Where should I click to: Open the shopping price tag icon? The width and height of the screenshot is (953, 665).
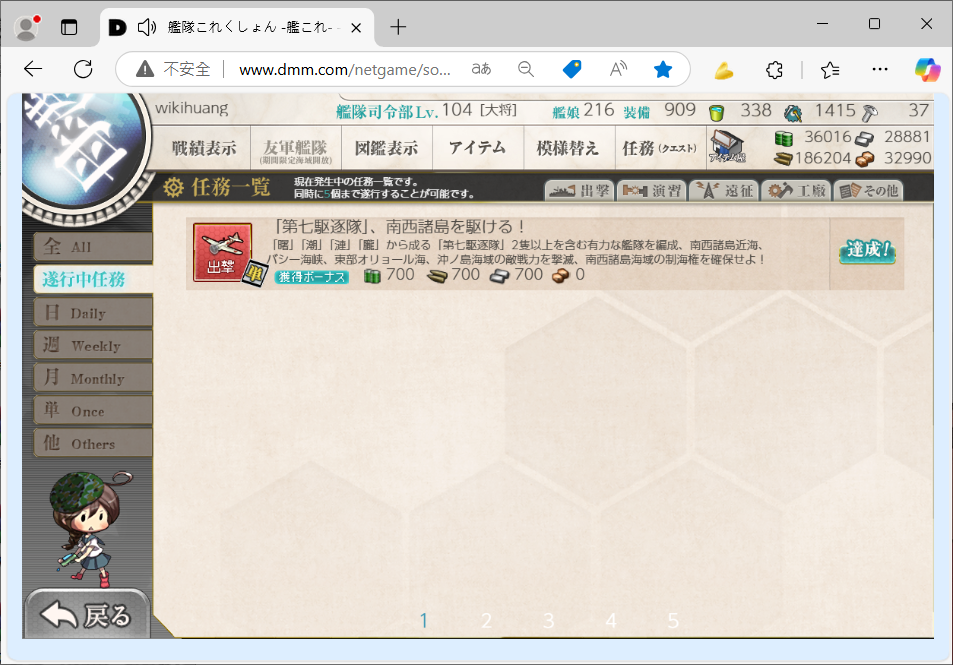(x=572, y=69)
